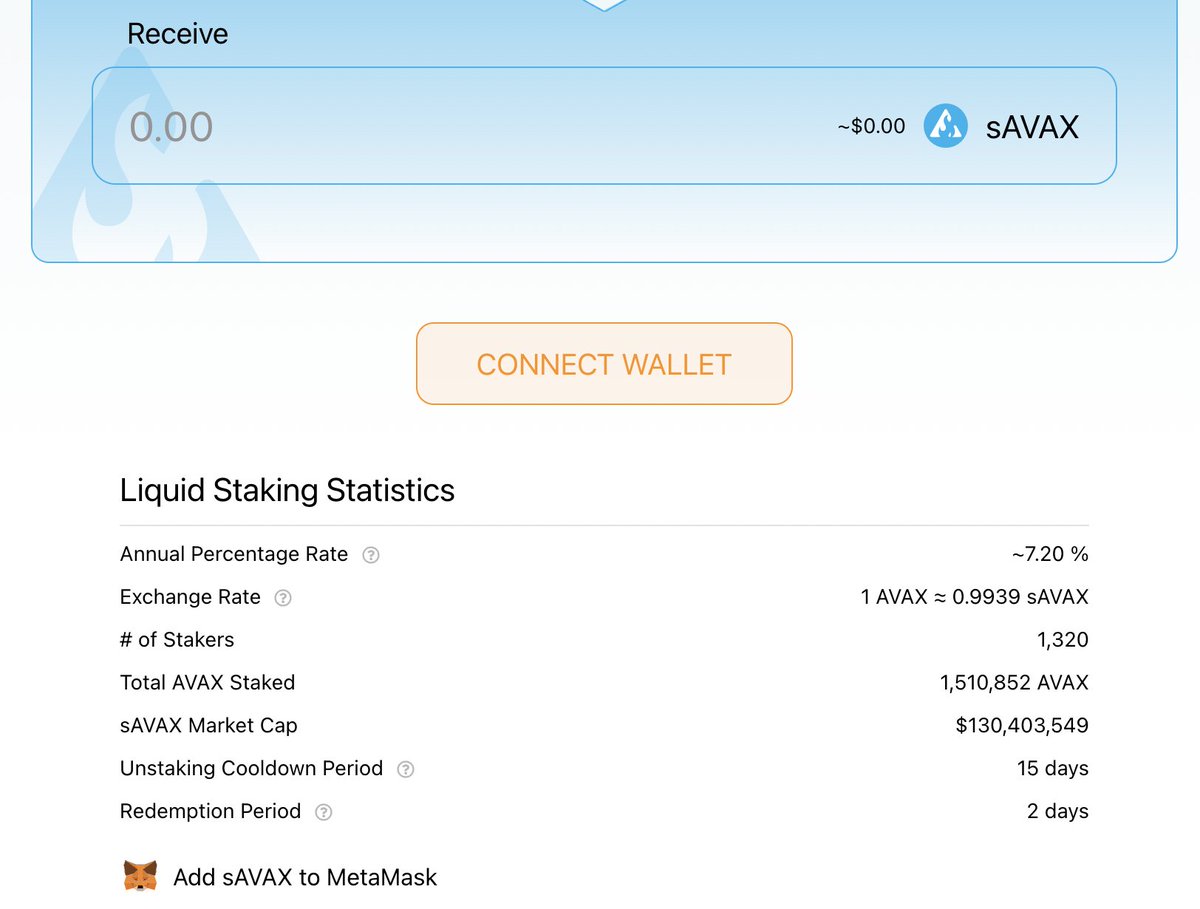The width and height of the screenshot is (1200, 909).
Task: Click the Total AVAX Staked value
Action: click(1013, 683)
